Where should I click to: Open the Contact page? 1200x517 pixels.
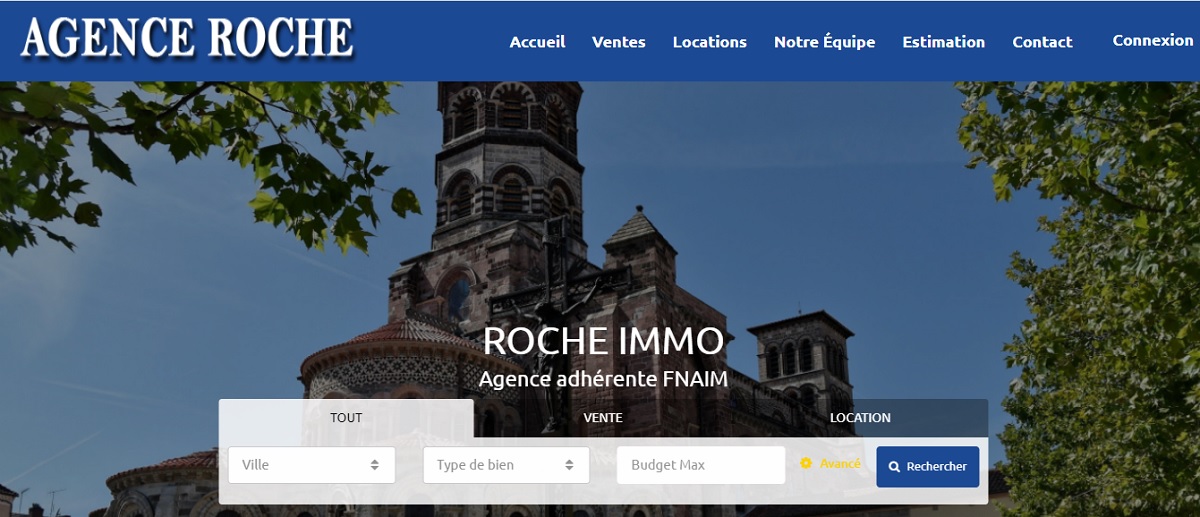[x=1042, y=42]
